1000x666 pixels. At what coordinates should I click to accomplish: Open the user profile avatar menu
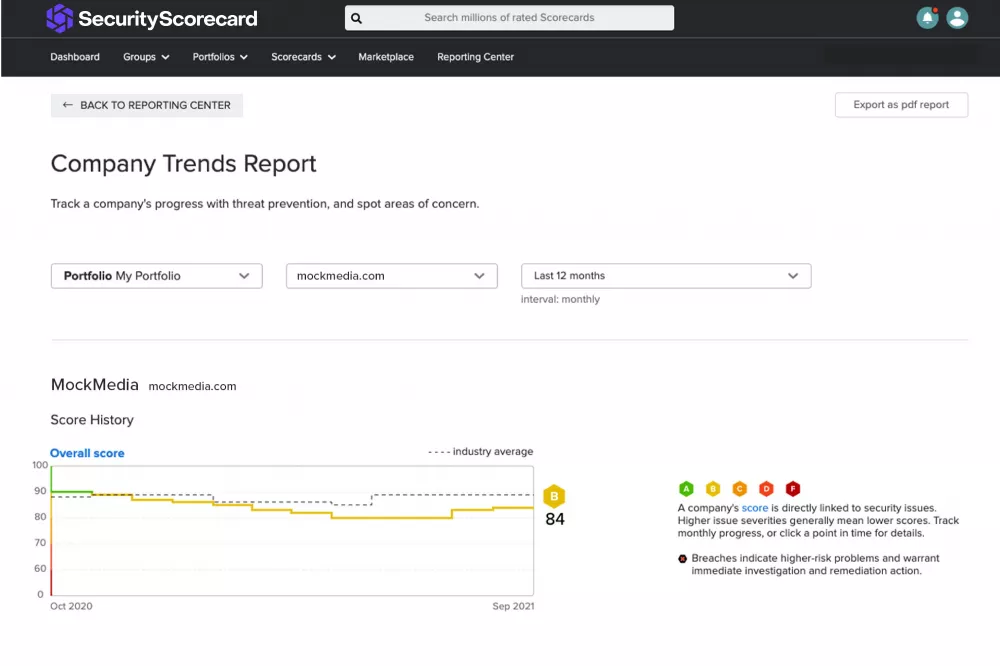click(x=957, y=18)
